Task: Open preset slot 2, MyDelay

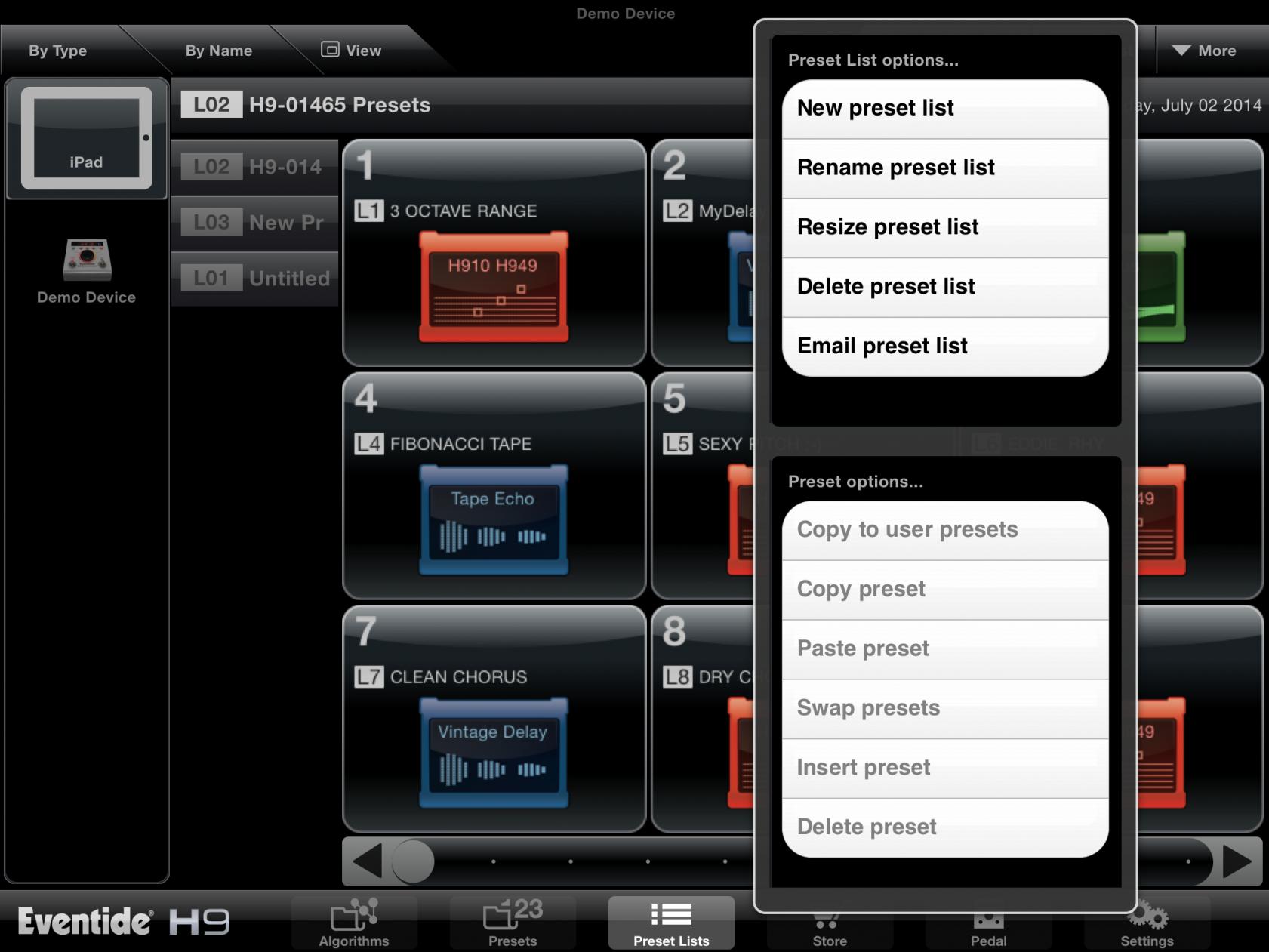Action: pyautogui.click(x=702, y=253)
